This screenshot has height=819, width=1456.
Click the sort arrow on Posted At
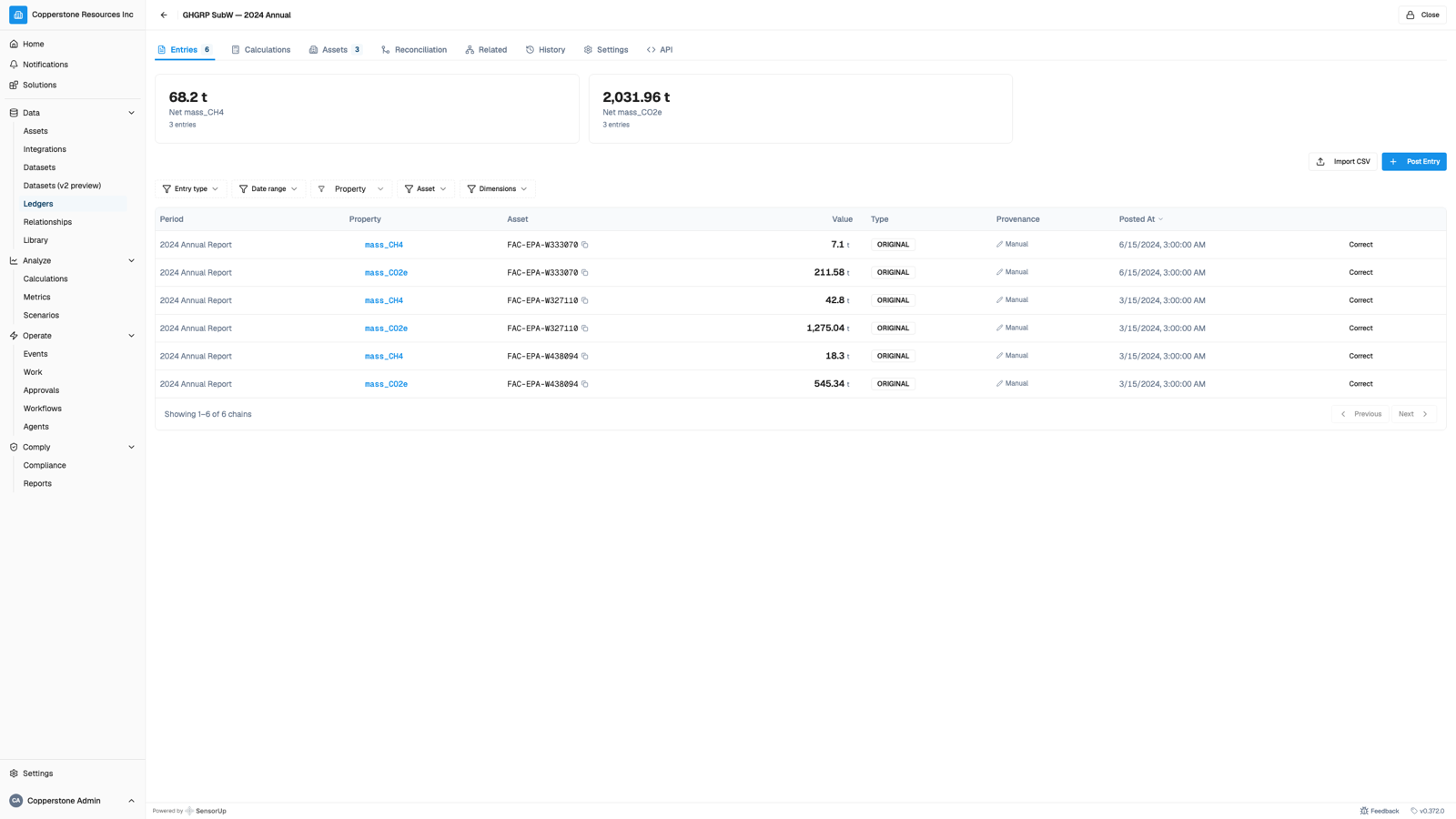pyautogui.click(x=1161, y=219)
